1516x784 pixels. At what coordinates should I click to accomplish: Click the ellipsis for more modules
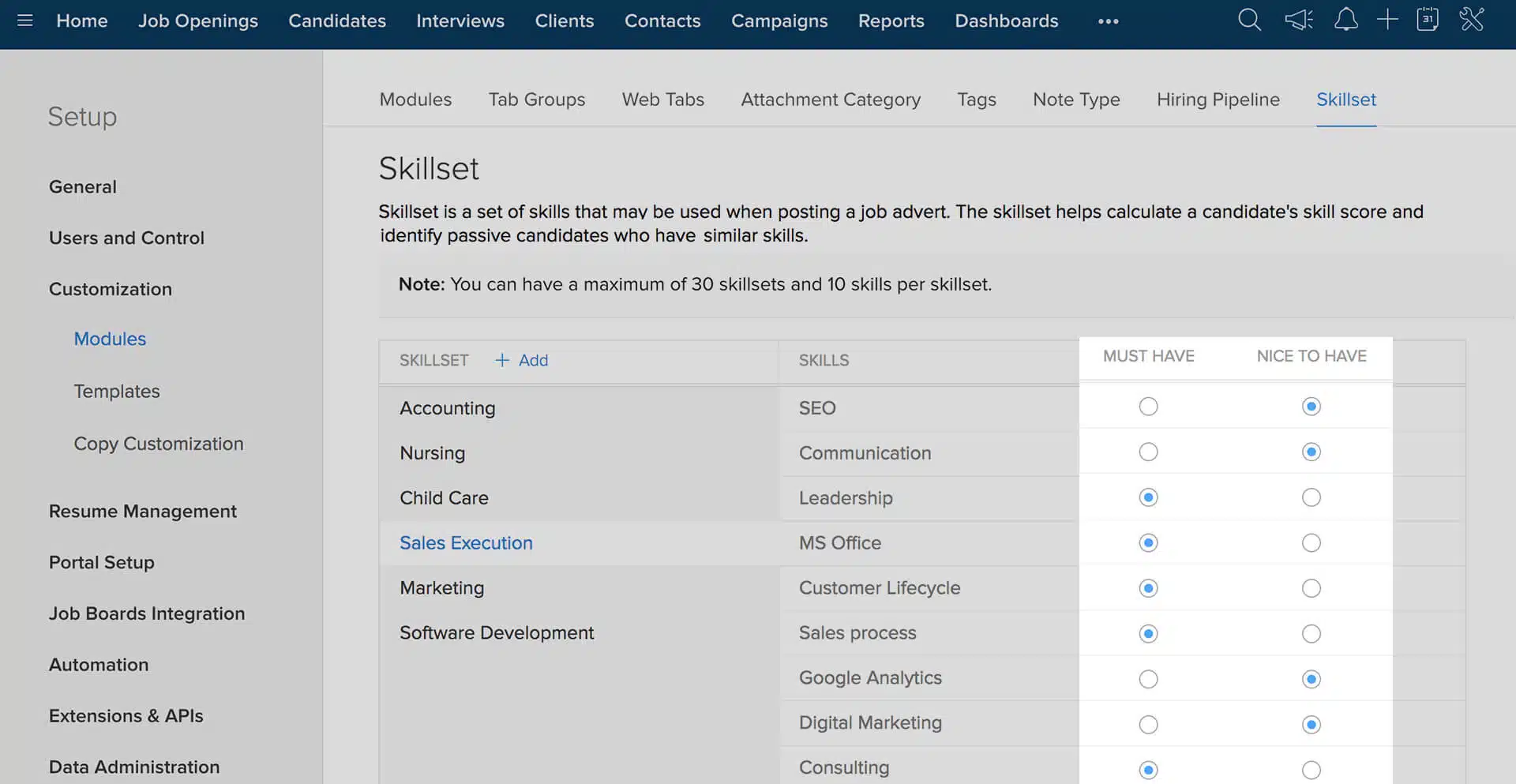1108,22
